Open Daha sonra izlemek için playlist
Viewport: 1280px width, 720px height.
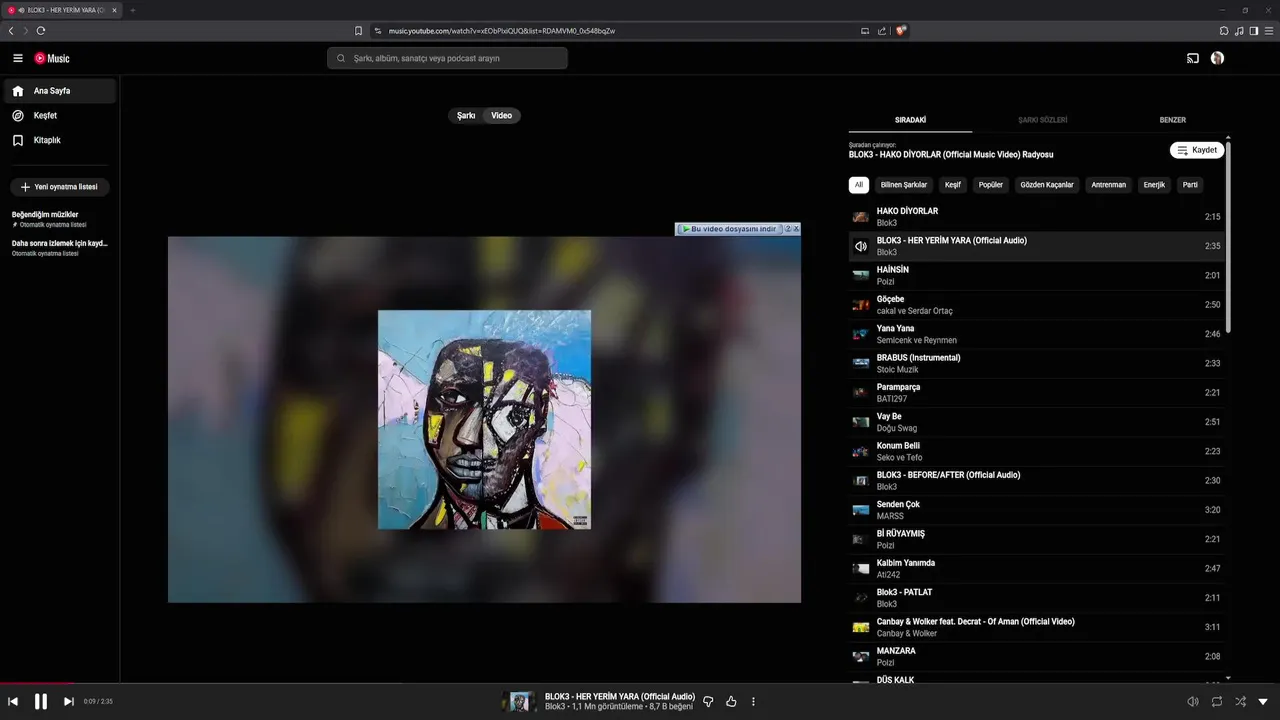59,248
